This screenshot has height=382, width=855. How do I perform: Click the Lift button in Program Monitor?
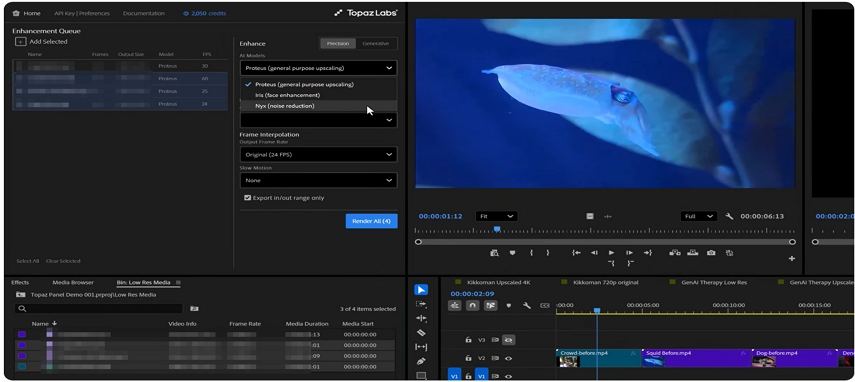[675, 252]
